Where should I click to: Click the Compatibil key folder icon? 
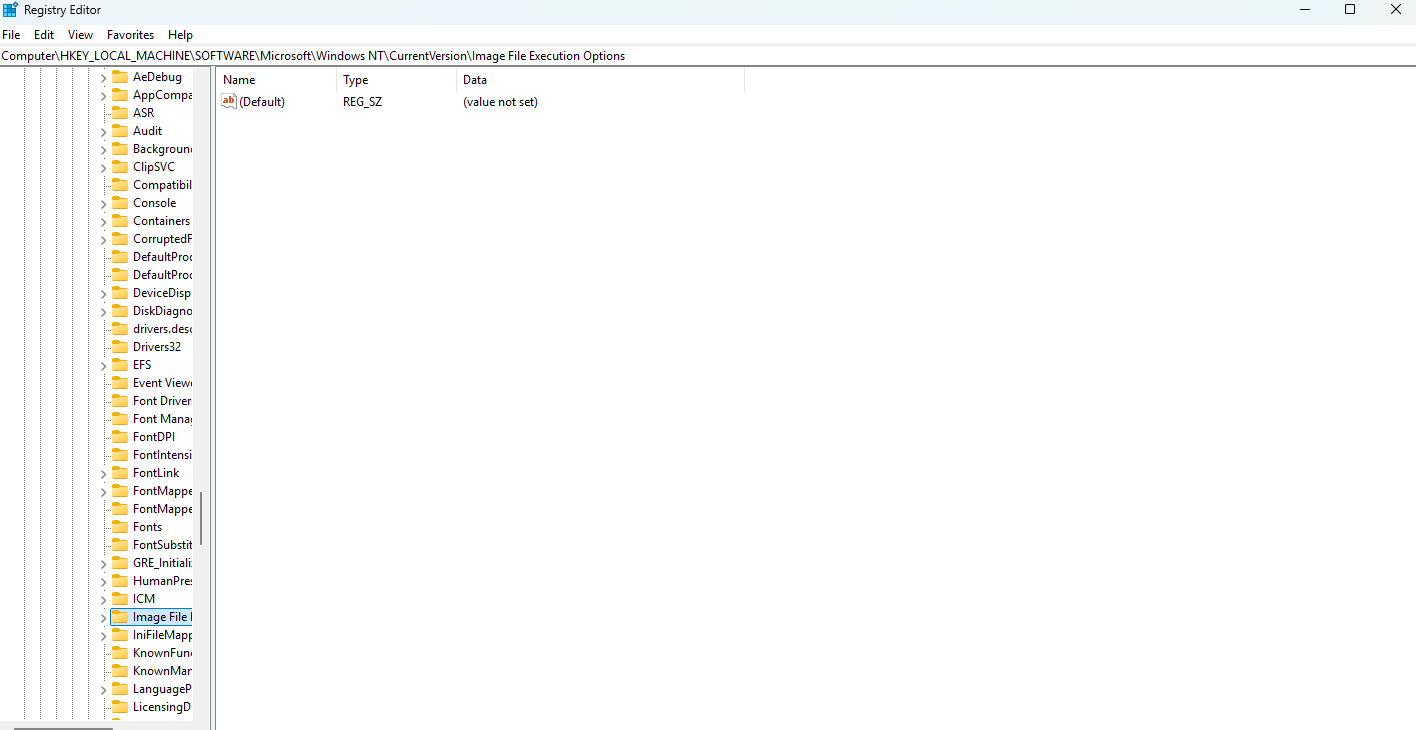[120, 185]
